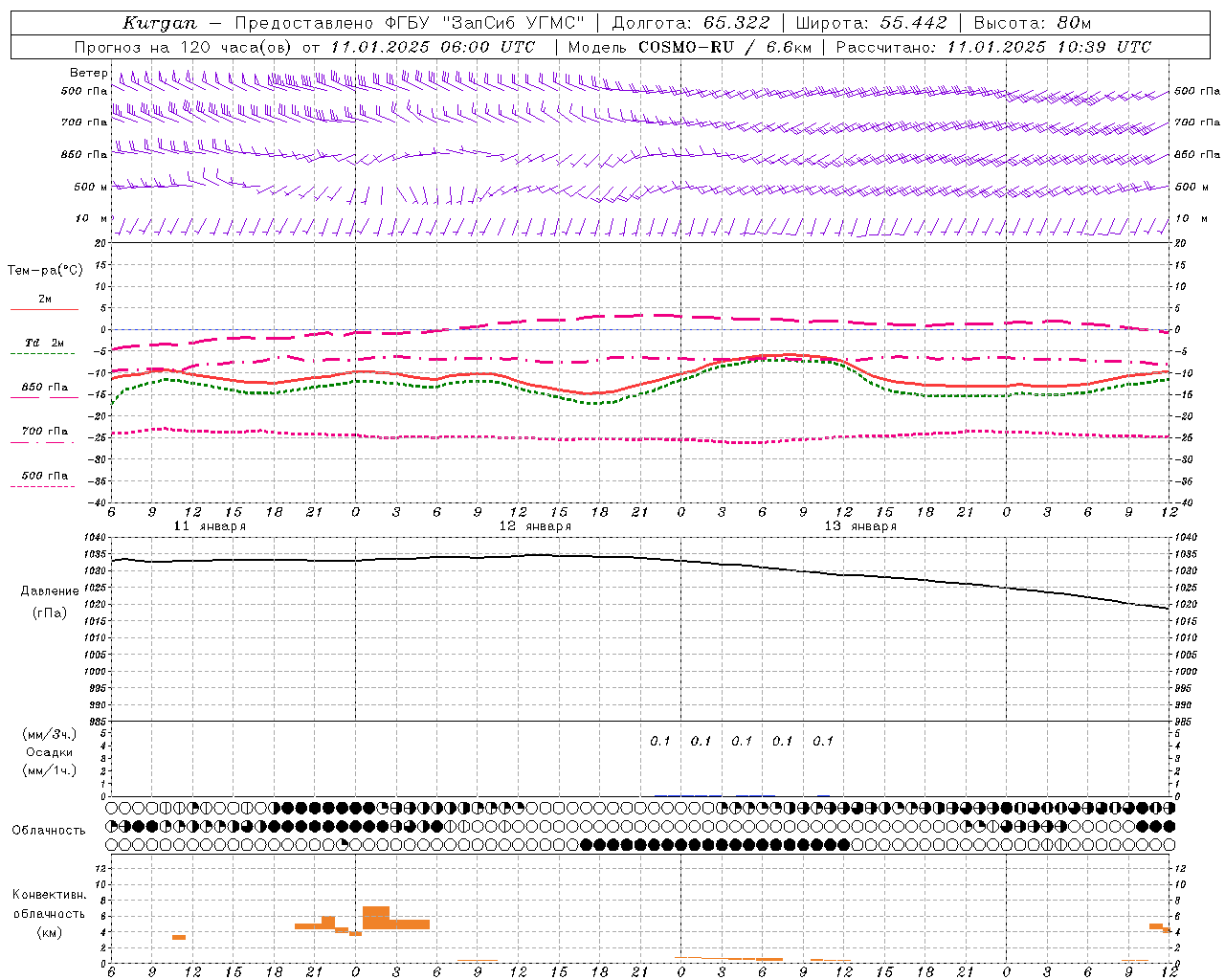Click the '(км)' convective height unit label
1225x980 pixels.
tap(49, 932)
